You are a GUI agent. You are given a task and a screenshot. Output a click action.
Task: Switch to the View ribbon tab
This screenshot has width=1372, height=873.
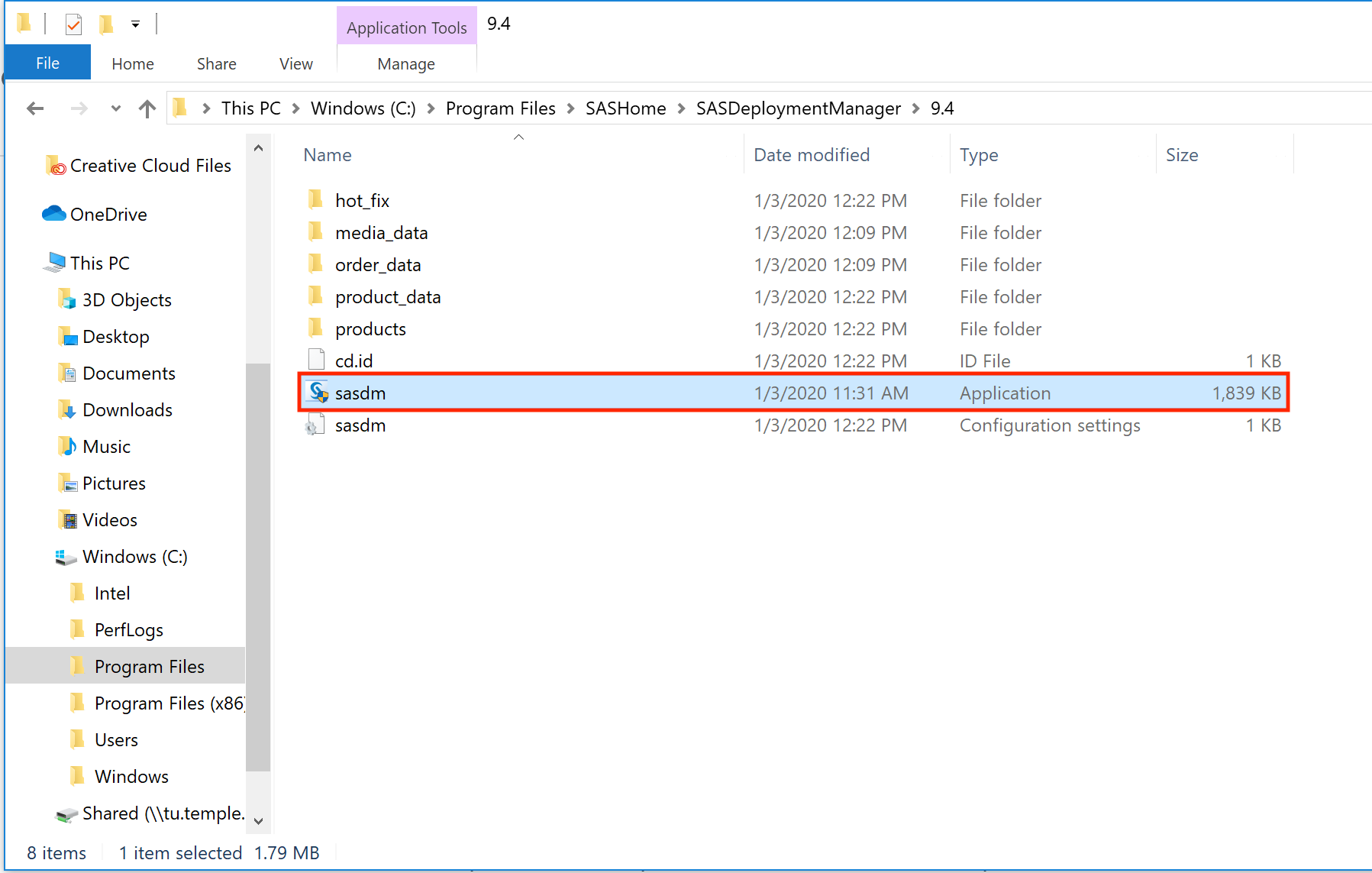(x=296, y=64)
